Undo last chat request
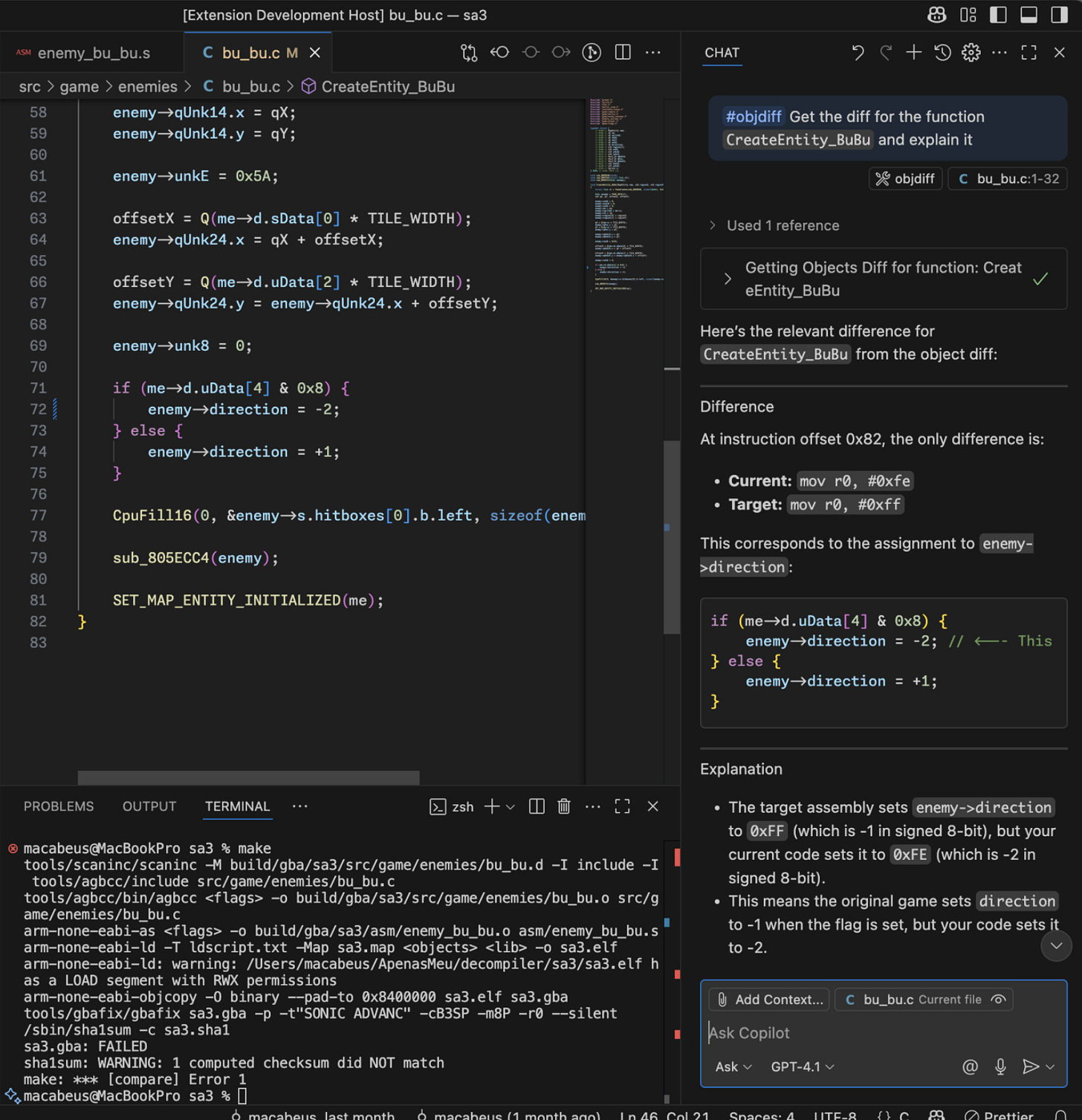Viewport: 1082px width, 1120px height. tap(858, 52)
